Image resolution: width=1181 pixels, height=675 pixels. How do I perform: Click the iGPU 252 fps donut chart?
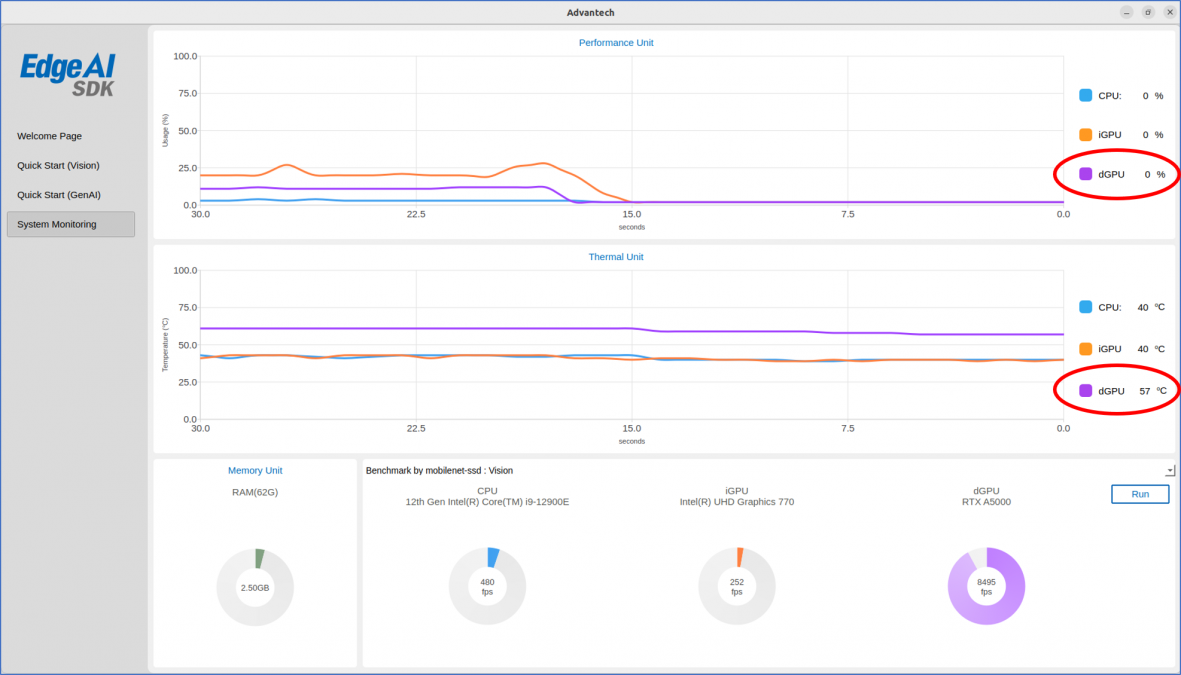(737, 586)
